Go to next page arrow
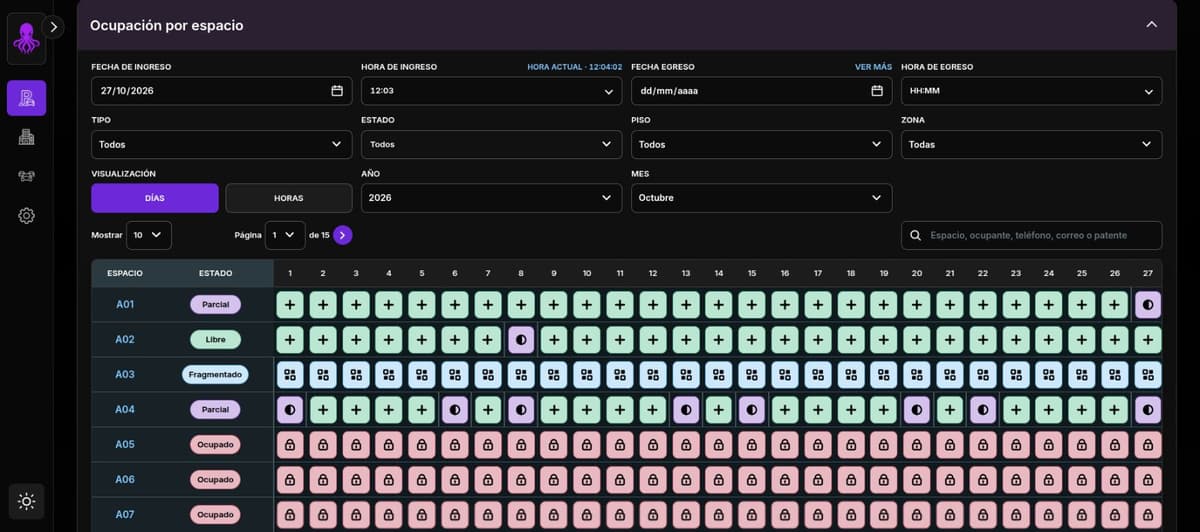The image size is (1200, 532). (342, 235)
